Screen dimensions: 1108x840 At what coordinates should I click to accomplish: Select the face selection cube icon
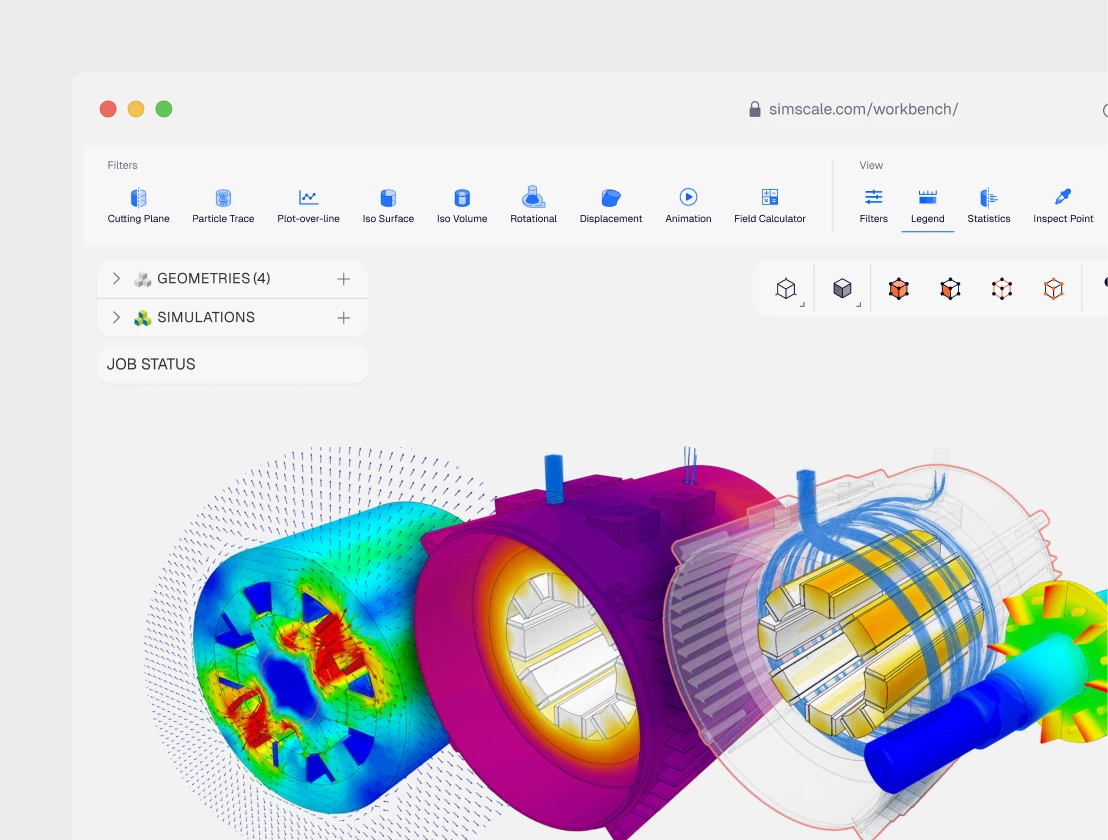(x=950, y=289)
